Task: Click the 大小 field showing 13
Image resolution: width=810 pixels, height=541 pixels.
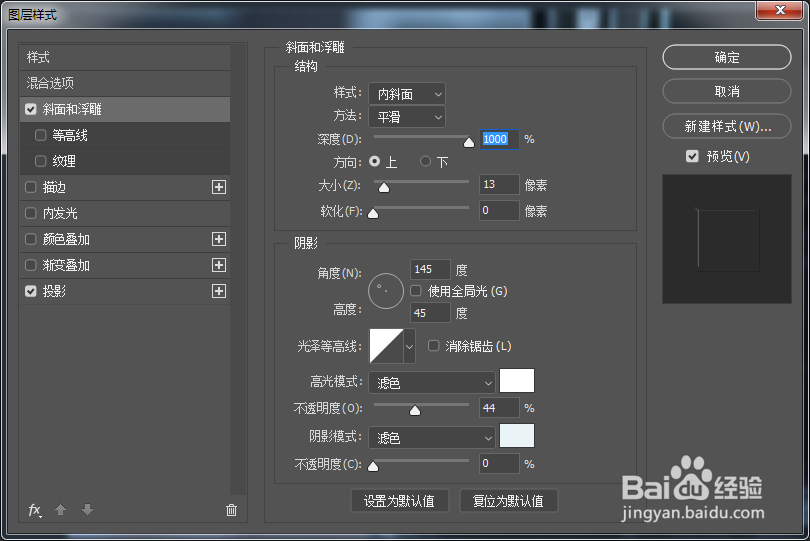Action: [499, 184]
